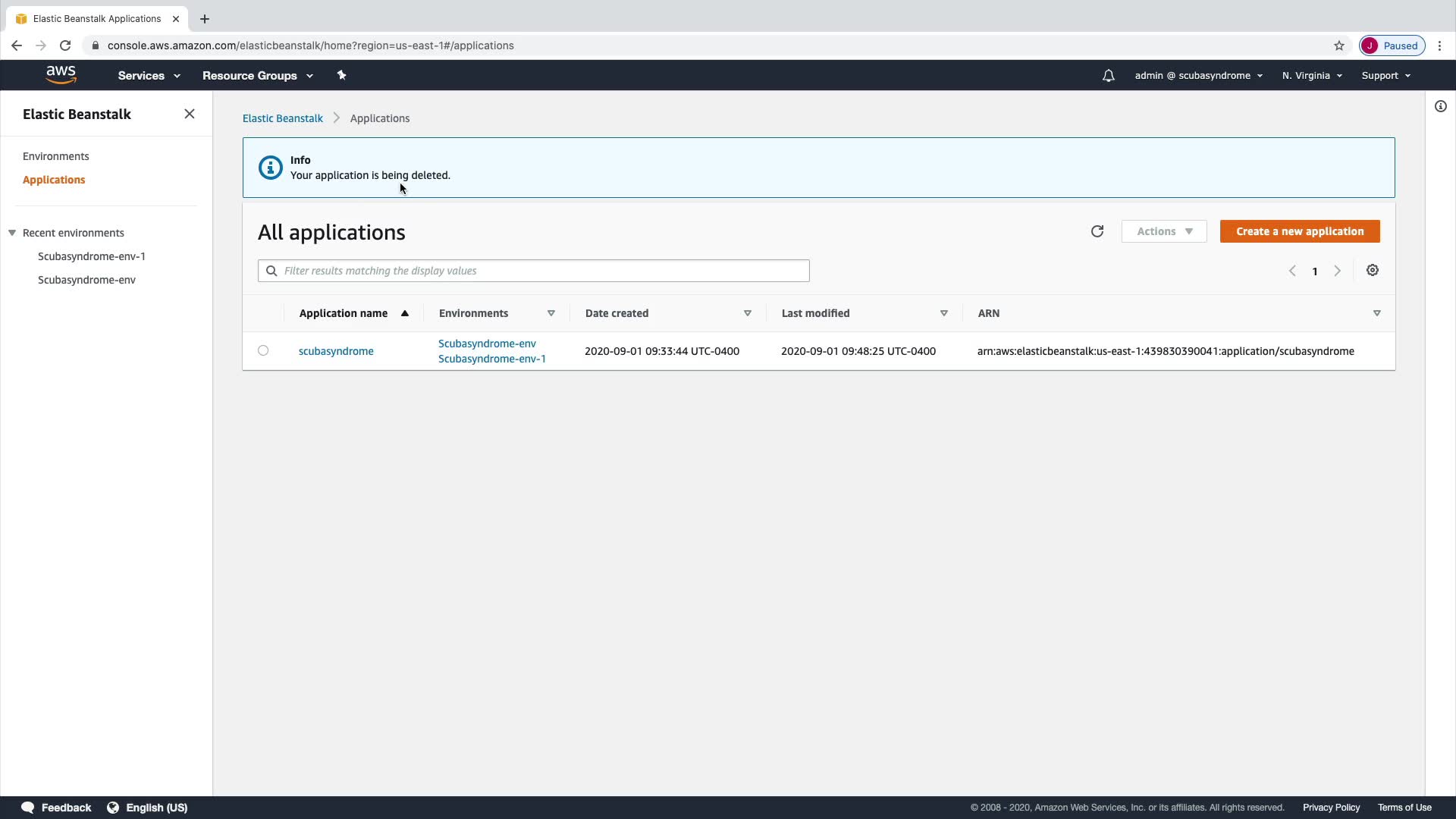Viewport: 1456px width, 819px height.
Task: Sort by Application name column arrow
Action: (405, 313)
